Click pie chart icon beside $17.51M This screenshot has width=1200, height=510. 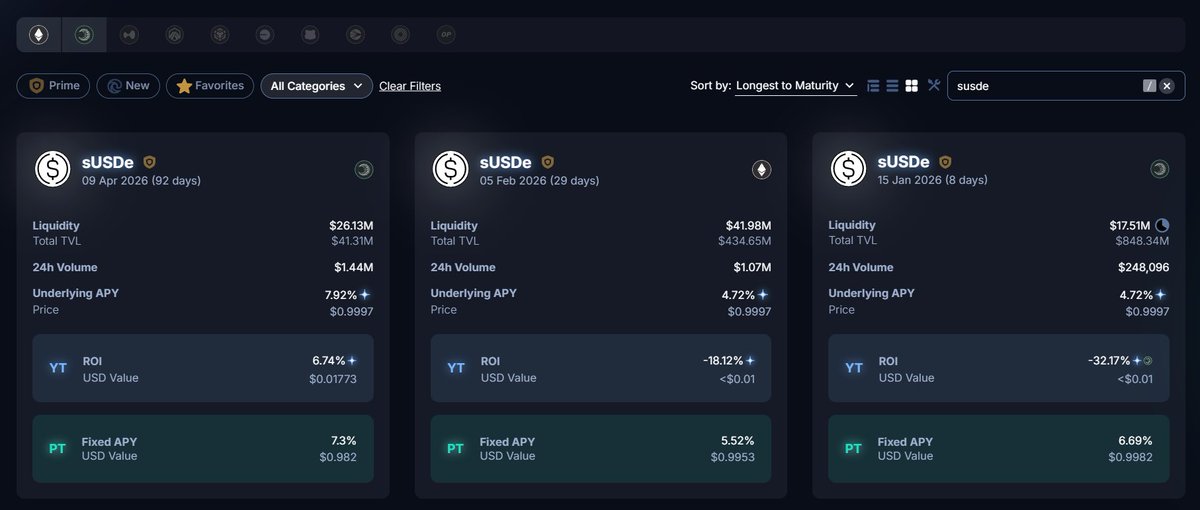(x=1162, y=225)
